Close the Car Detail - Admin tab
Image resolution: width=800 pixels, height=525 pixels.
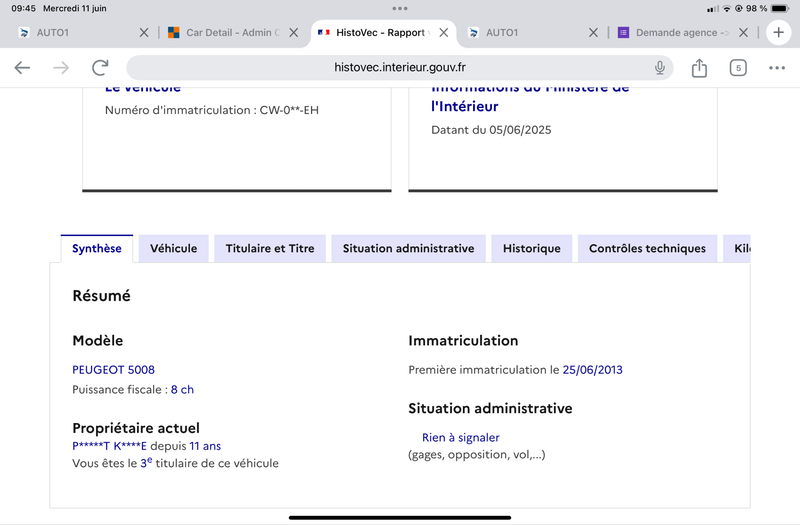pos(294,33)
